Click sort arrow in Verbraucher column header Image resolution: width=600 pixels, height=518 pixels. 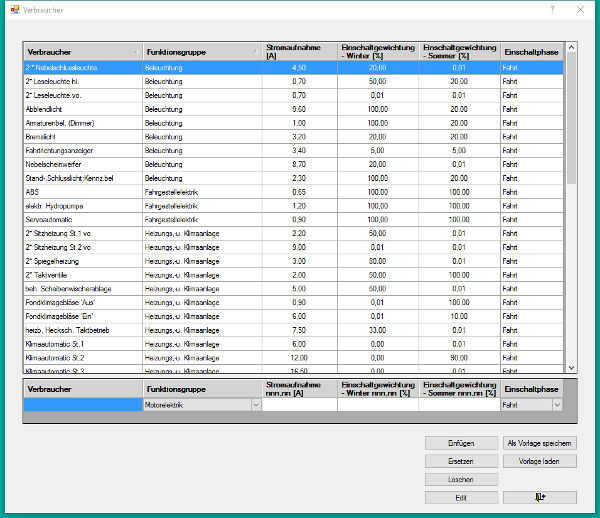pos(136,51)
